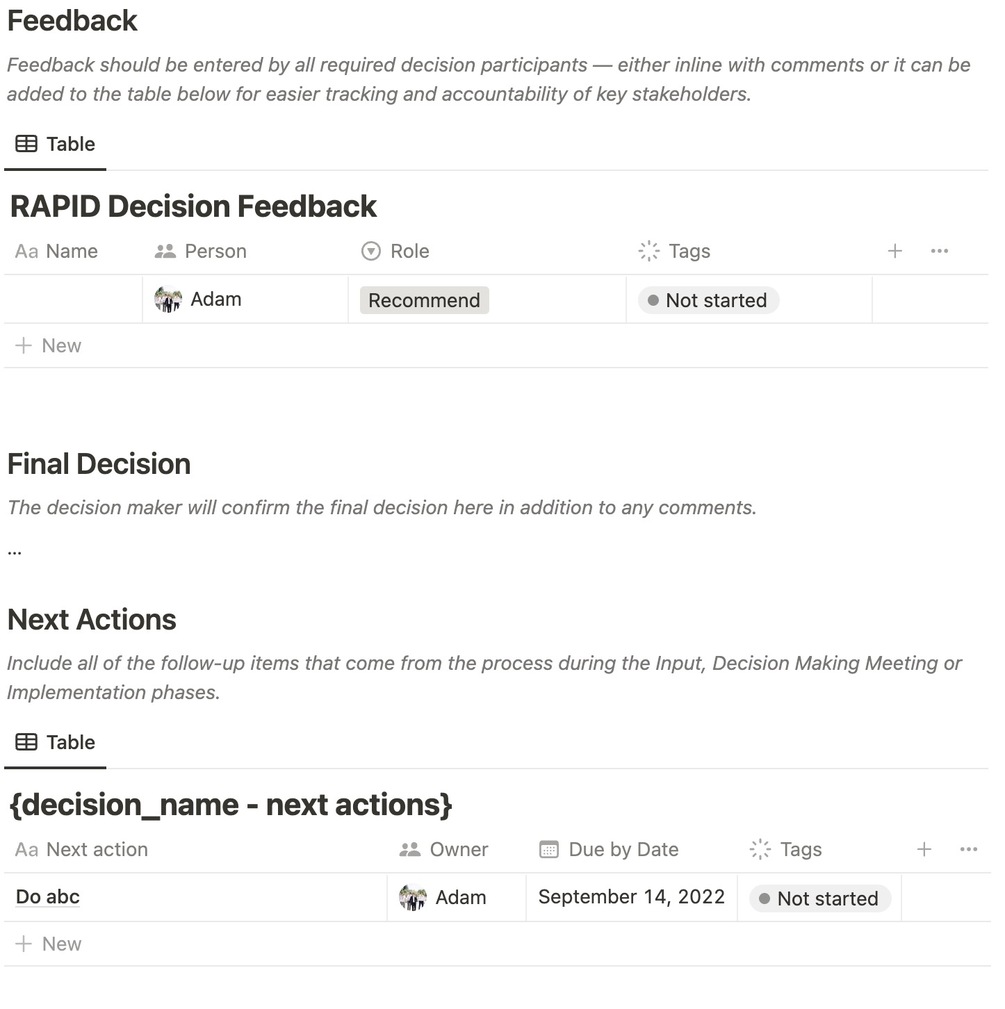Click the Due by Date calendar icon
This screenshot has height=1009, width=1005.
click(549, 849)
